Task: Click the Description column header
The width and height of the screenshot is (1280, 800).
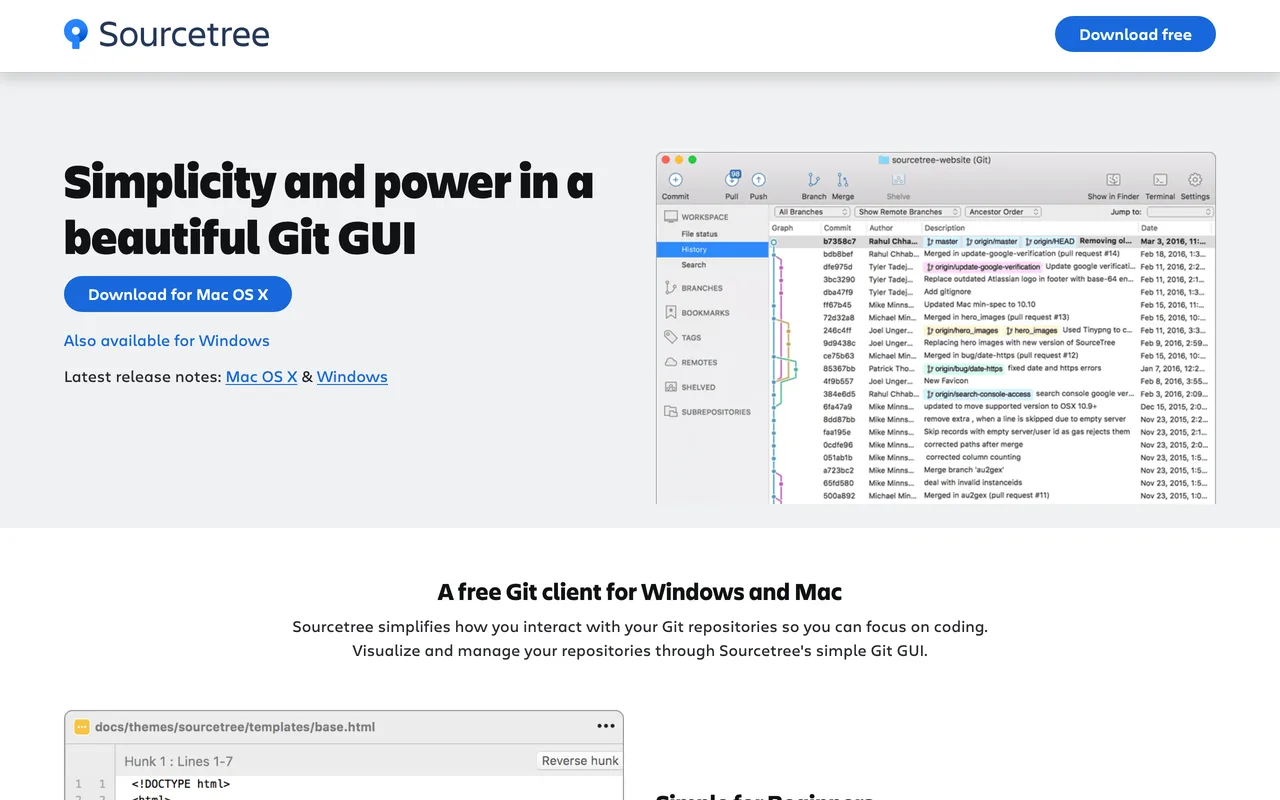Action: [944, 228]
